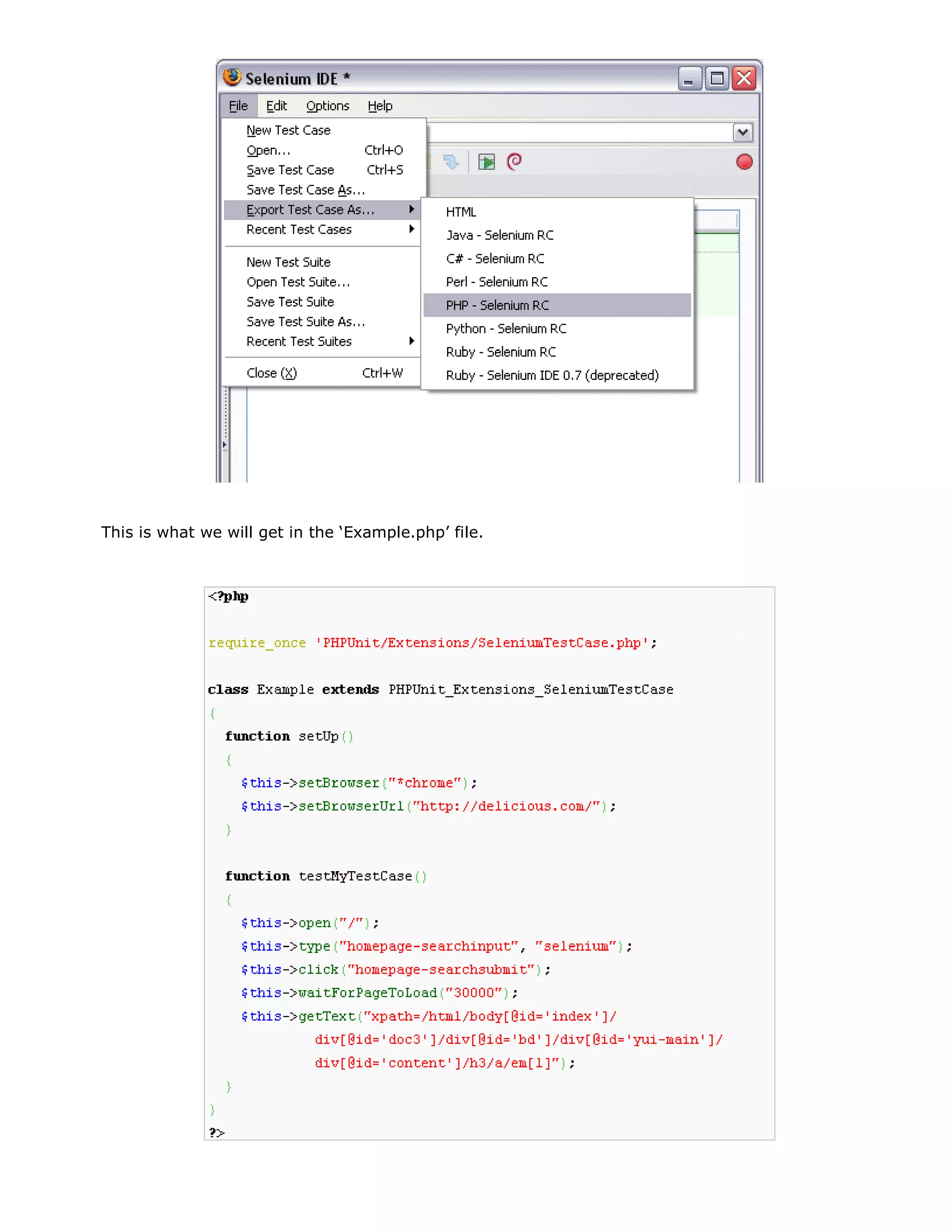
Task: Click the red Record button
Action: point(744,162)
